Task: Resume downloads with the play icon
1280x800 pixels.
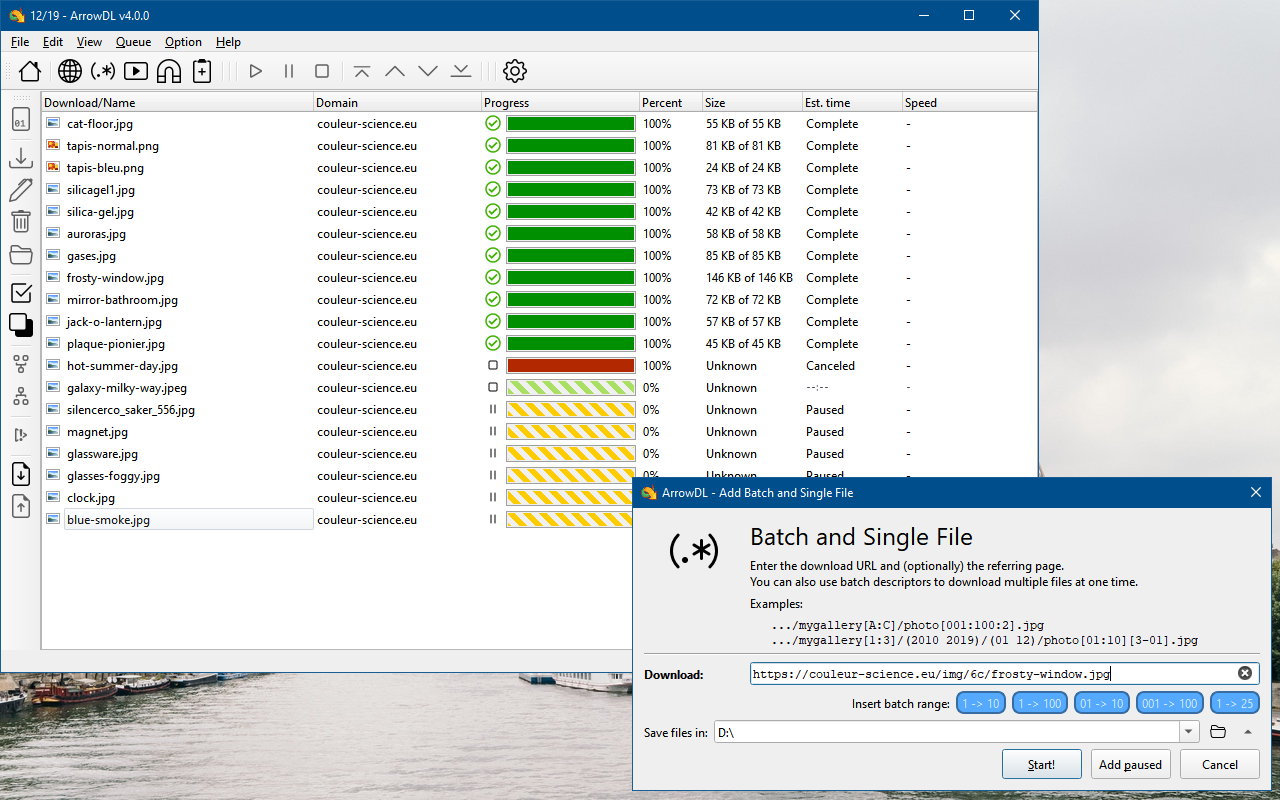Action: pyautogui.click(x=256, y=71)
